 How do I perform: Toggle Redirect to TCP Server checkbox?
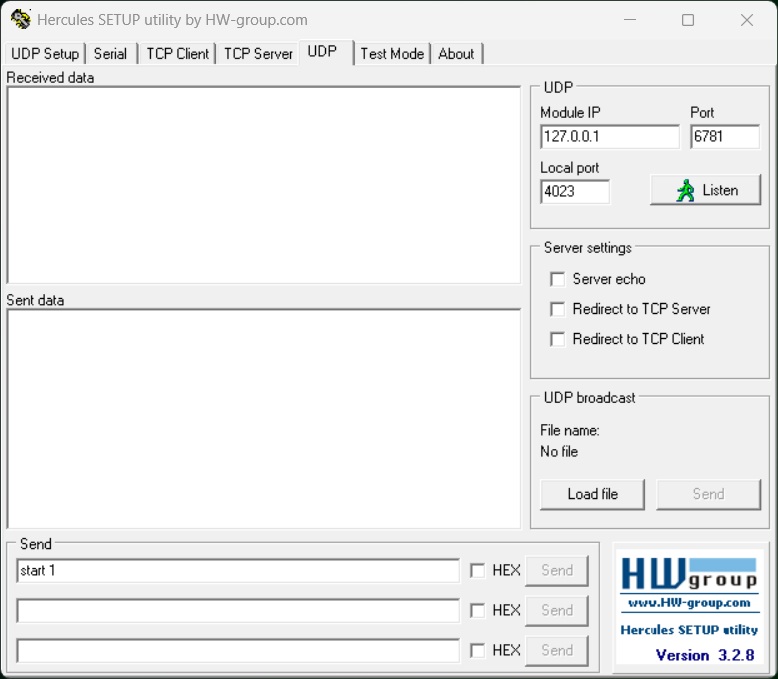coord(557,309)
